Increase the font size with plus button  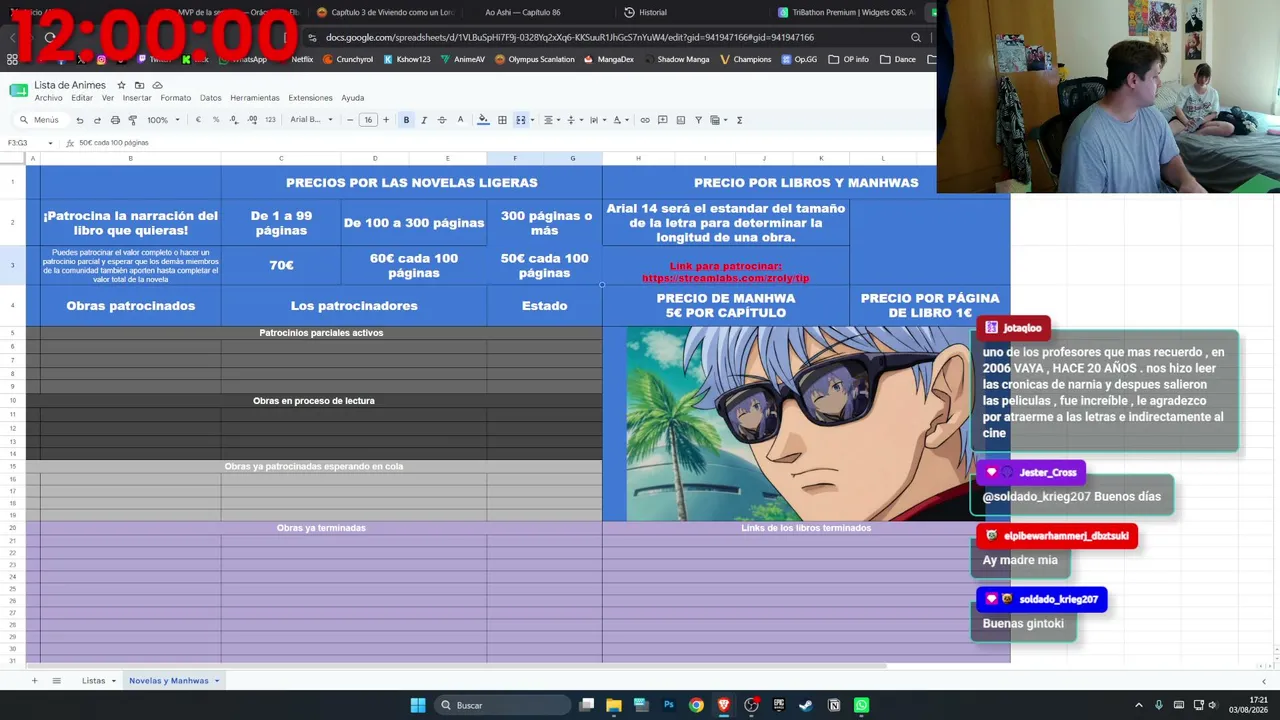tap(386, 120)
